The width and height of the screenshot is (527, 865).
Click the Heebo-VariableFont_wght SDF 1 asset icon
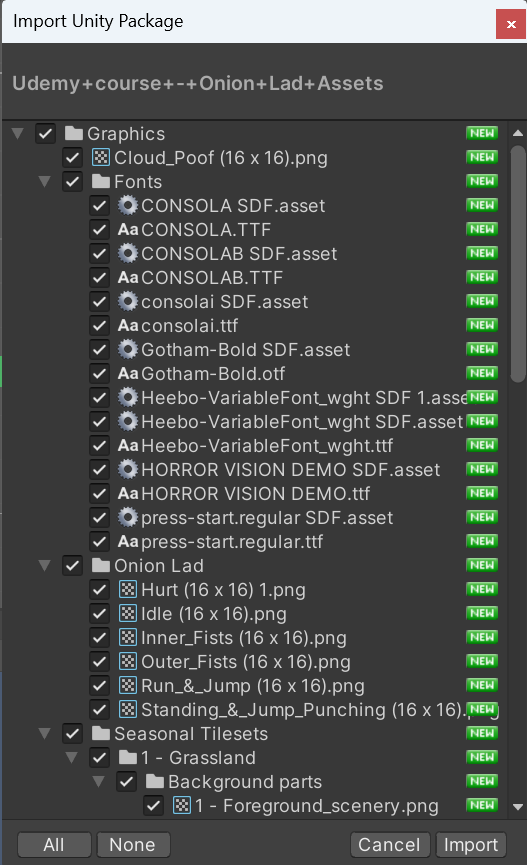tap(128, 398)
